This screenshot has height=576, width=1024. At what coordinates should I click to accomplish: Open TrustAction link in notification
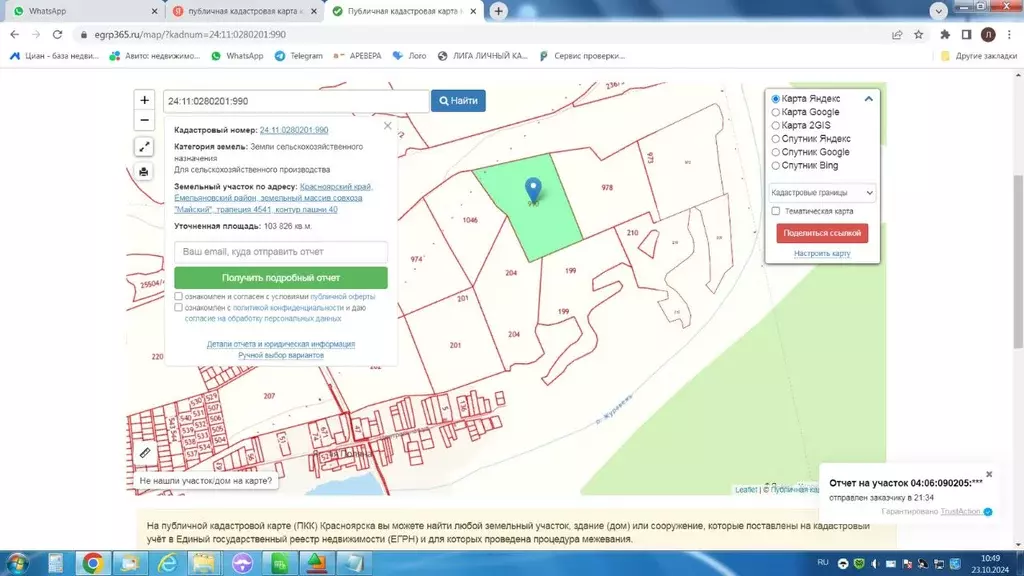click(961, 511)
